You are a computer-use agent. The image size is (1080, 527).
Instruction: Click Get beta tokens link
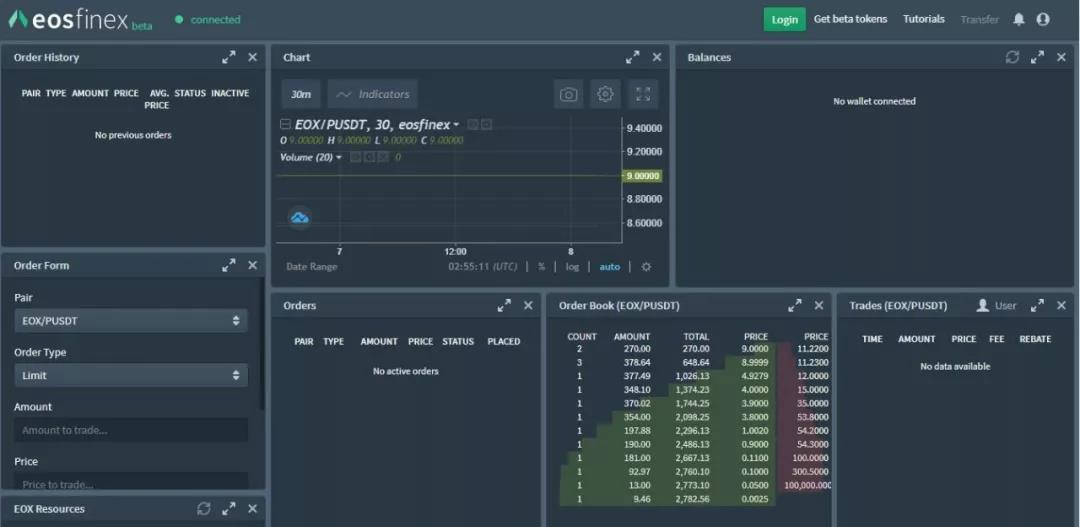(851, 19)
